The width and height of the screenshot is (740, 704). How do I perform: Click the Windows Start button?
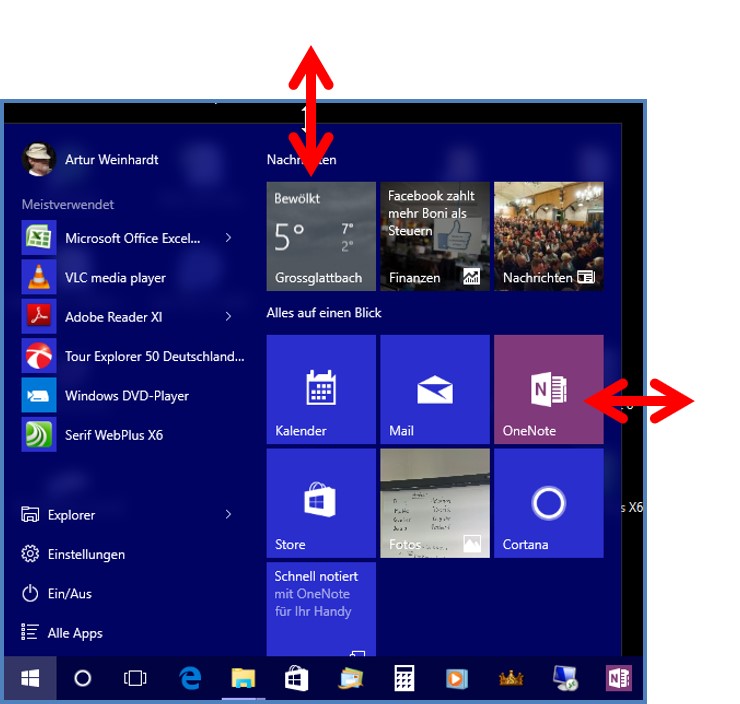point(30,679)
